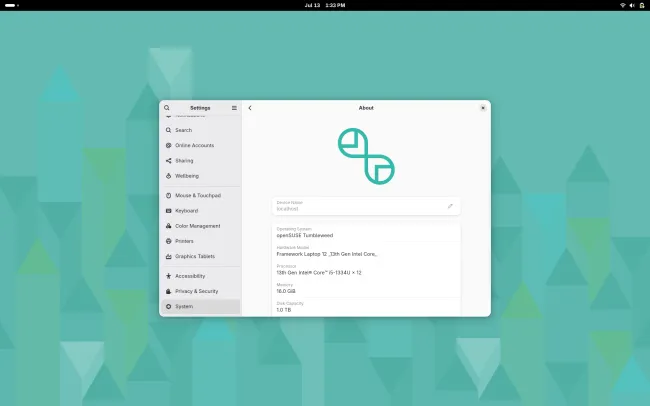
Task: Click the Framework Laptop hardware model row
Action: click(366, 251)
